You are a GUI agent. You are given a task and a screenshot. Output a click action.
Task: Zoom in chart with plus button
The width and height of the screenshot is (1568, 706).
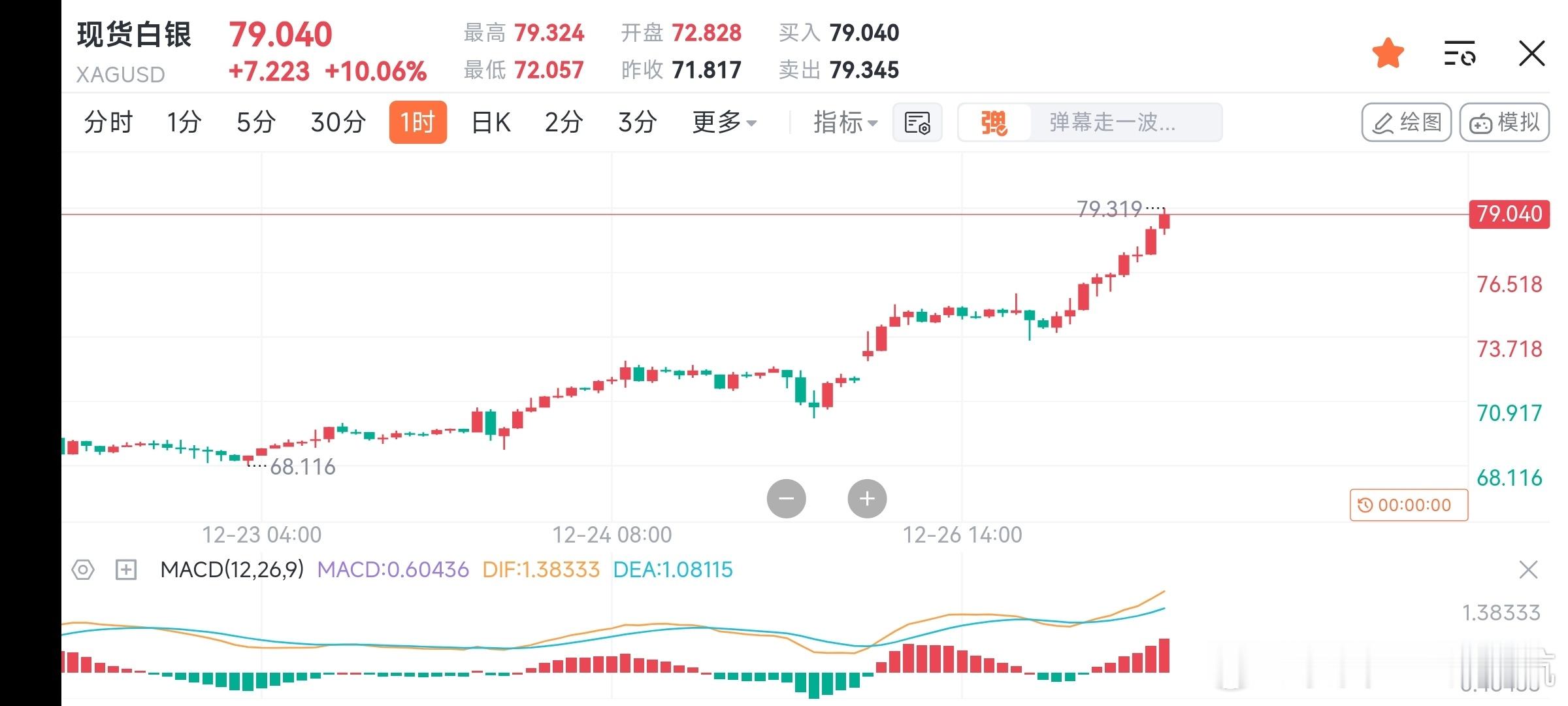tap(867, 499)
